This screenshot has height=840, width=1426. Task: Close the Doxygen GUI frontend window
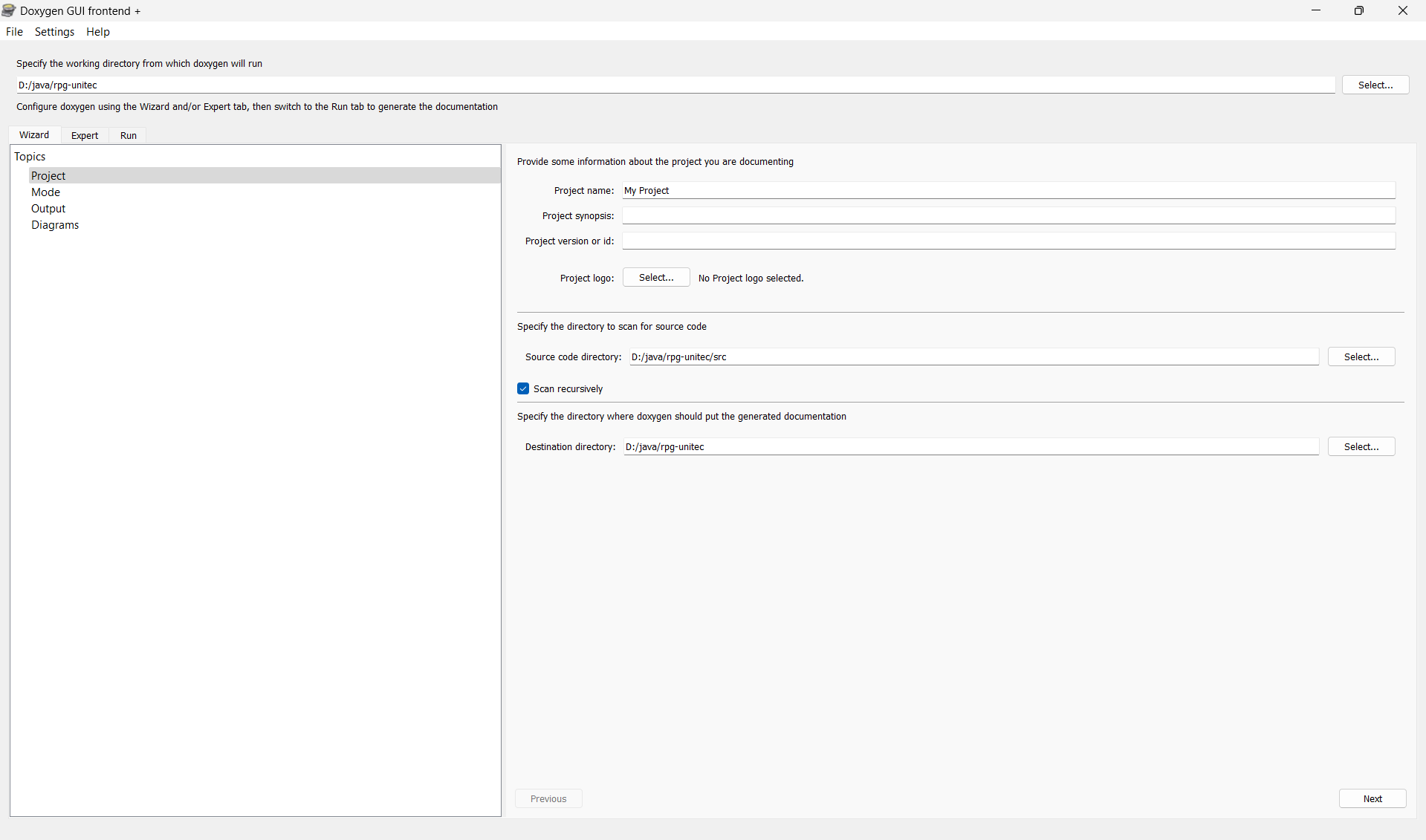click(1403, 10)
